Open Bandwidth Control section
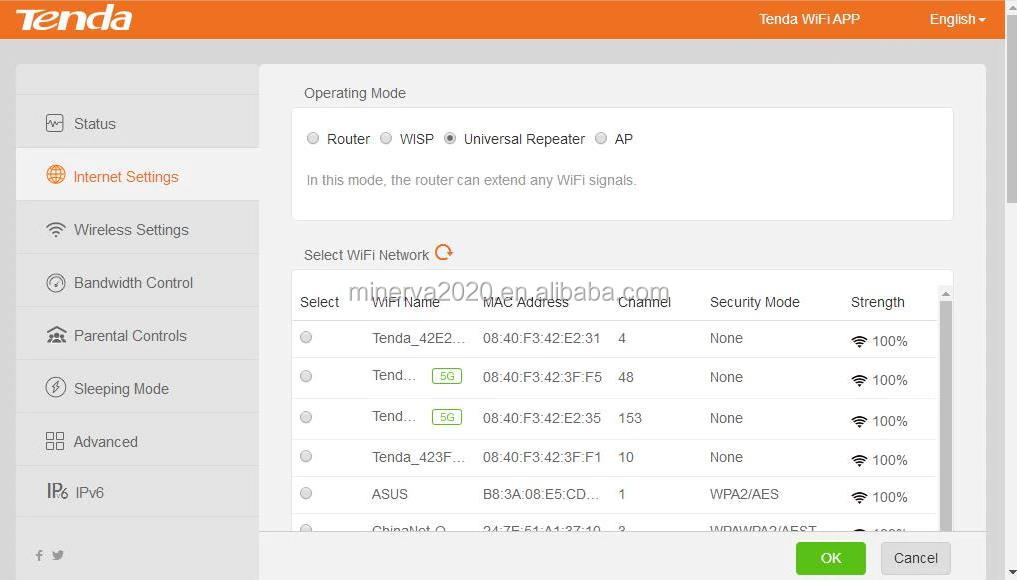 (x=138, y=282)
